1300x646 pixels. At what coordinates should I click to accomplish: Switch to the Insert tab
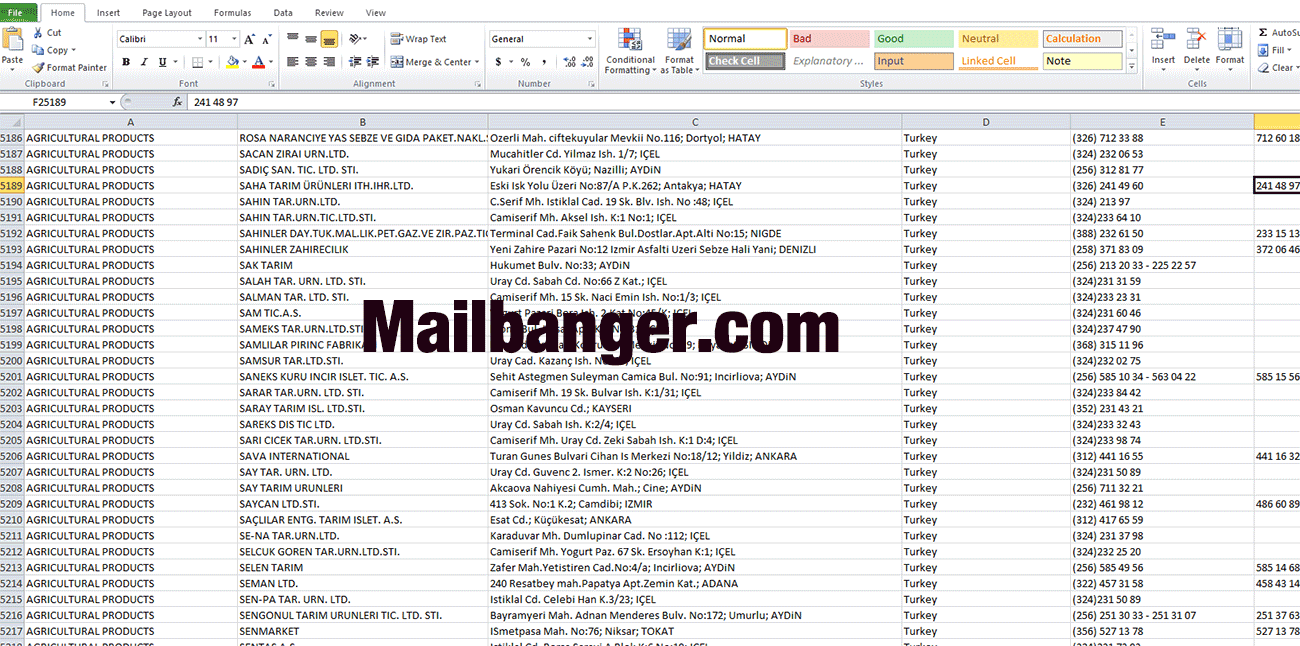click(x=109, y=13)
